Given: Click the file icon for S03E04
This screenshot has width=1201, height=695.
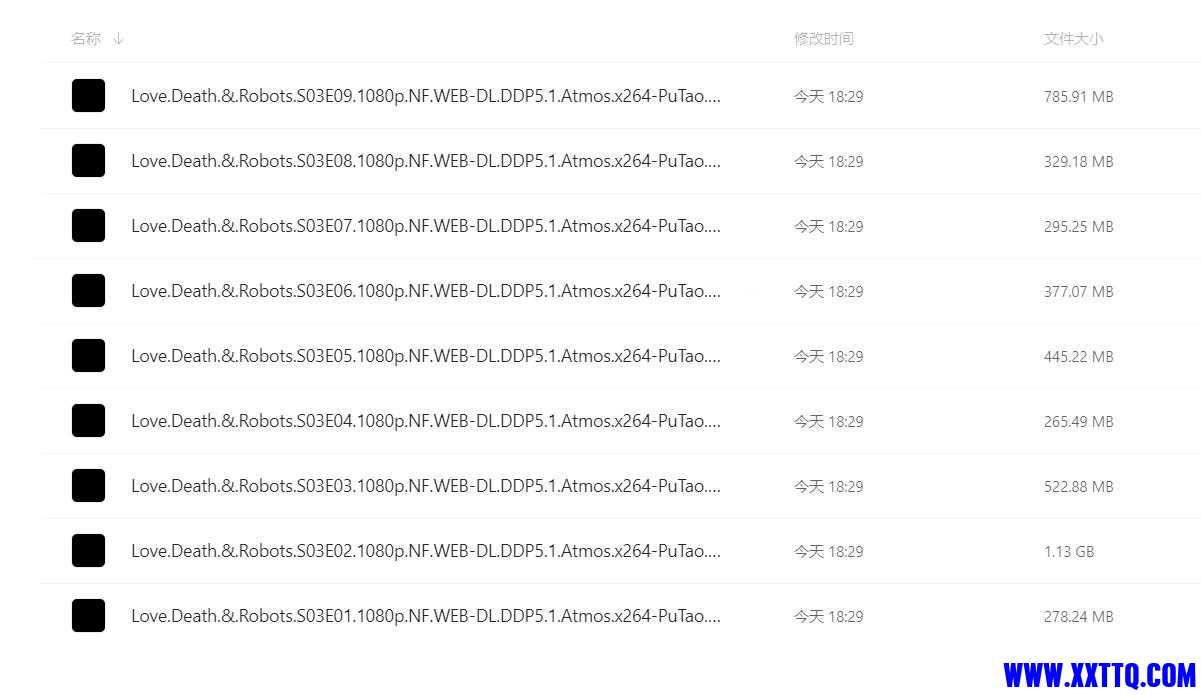Looking at the screenshot, I should point(88,421).
